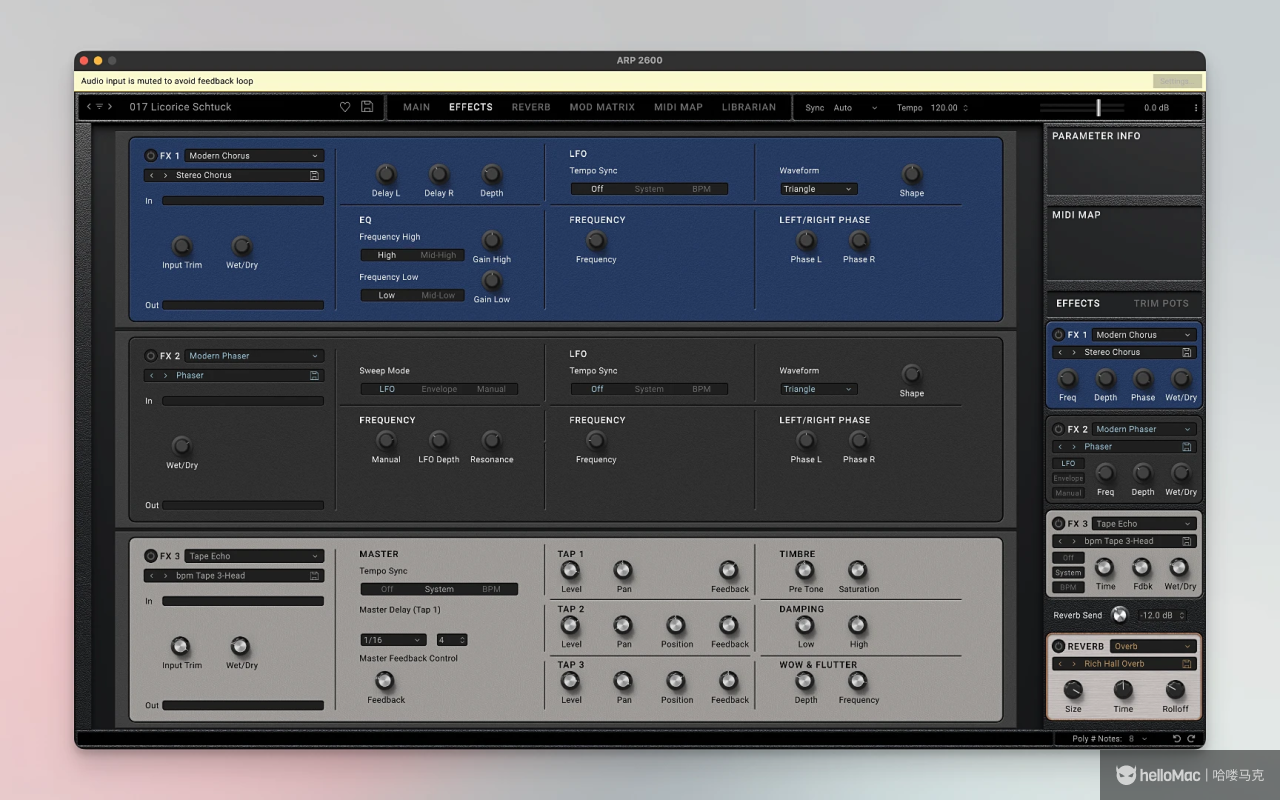1280x800 pixels.
Task: Click the Master Feedback knob in FX 3
Action: pos(384,681)
